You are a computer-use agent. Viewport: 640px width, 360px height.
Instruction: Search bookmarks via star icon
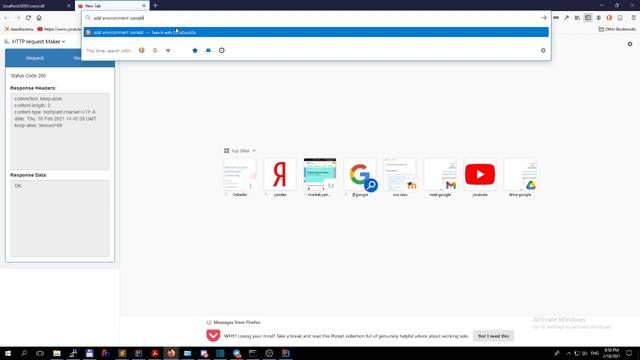pos(195,50)
